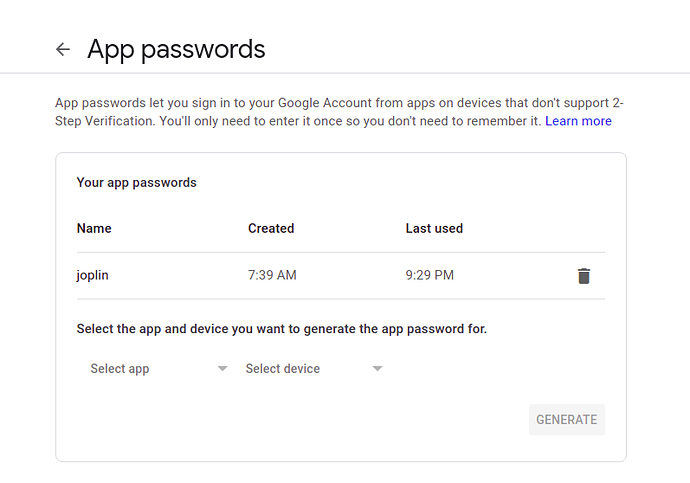Click the GENERATE button

[x=567, y=420]
